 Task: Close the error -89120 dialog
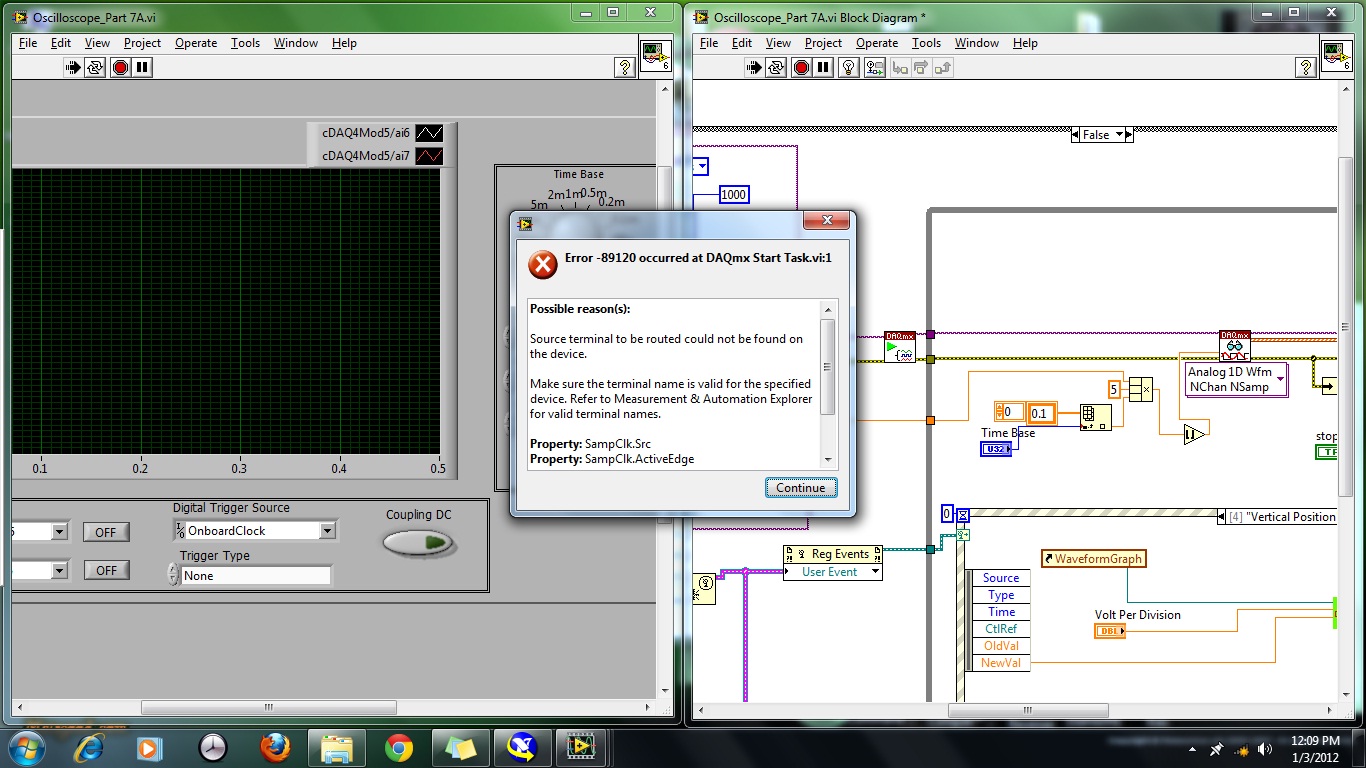pyautogui.click(x=827, y=221)
